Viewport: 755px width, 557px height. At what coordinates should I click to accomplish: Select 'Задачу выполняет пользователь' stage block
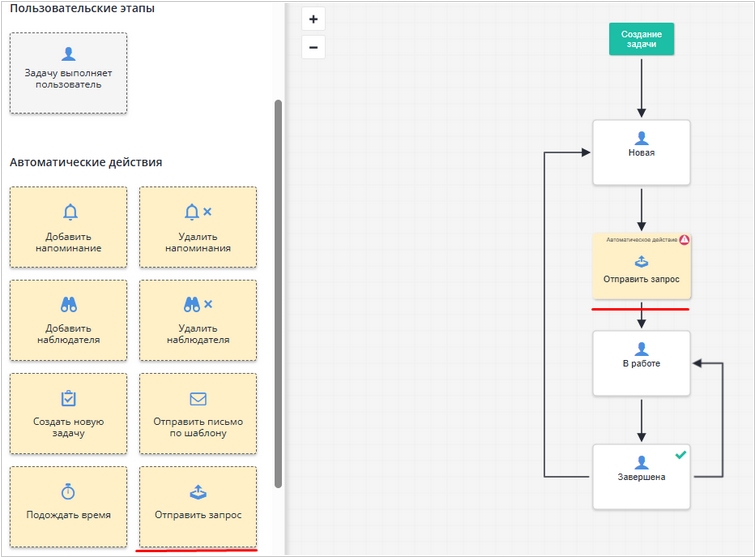click(x=69, y=73)
